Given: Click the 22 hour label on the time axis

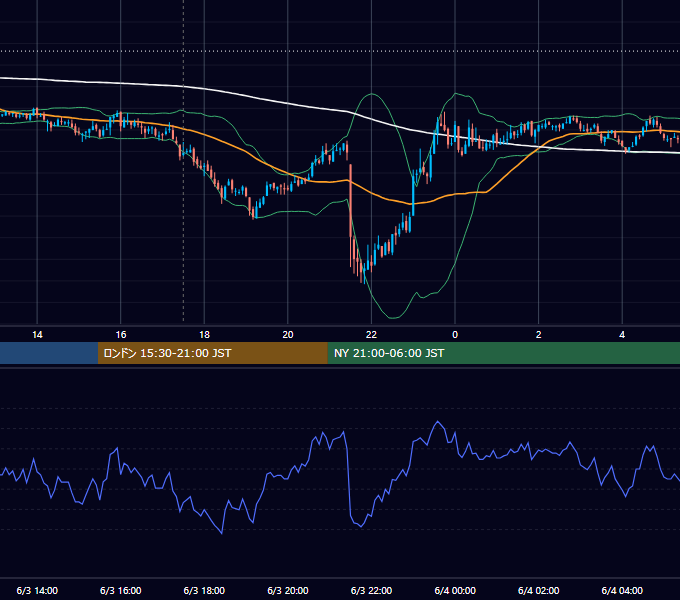Looking at the screenshot, I should click(371, 335).
